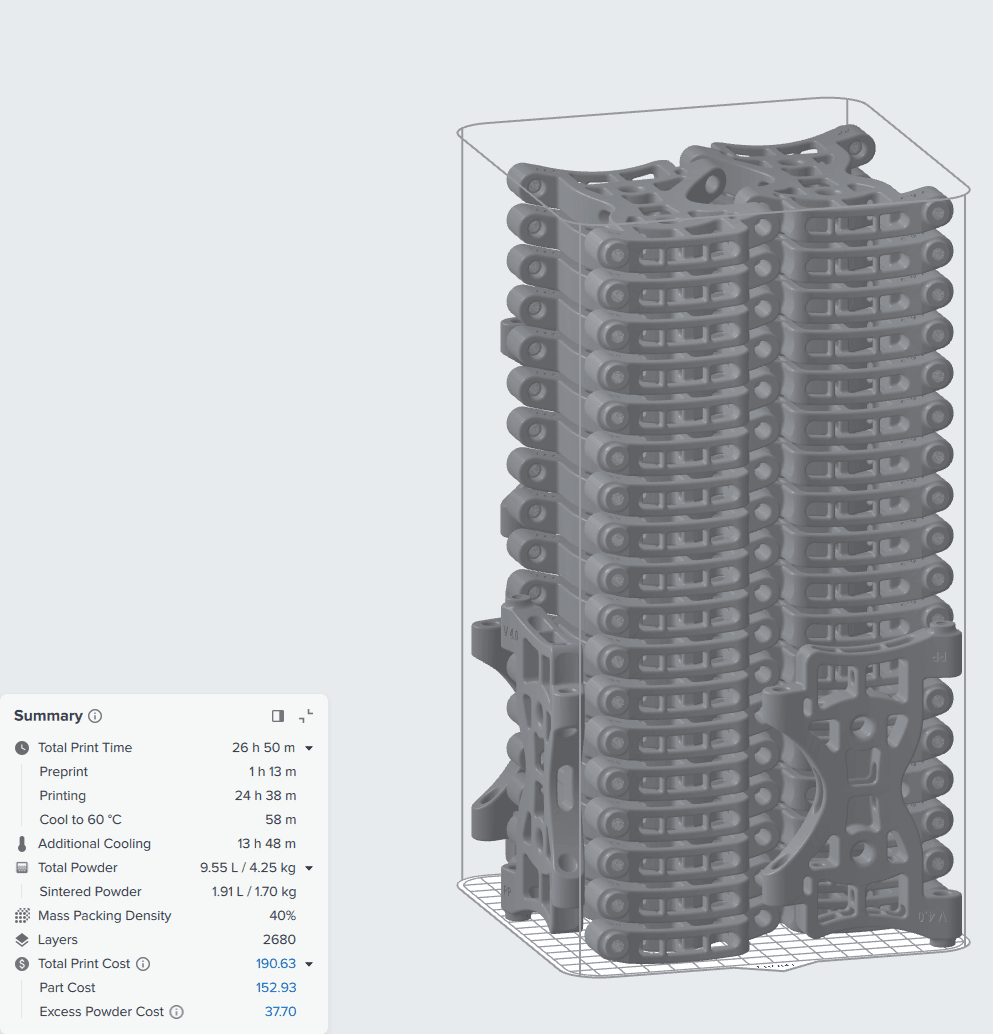Viewport: 993px width, 1034px height.
Task: Click the Total Print Time clock icon
Action: pos(22,748)
